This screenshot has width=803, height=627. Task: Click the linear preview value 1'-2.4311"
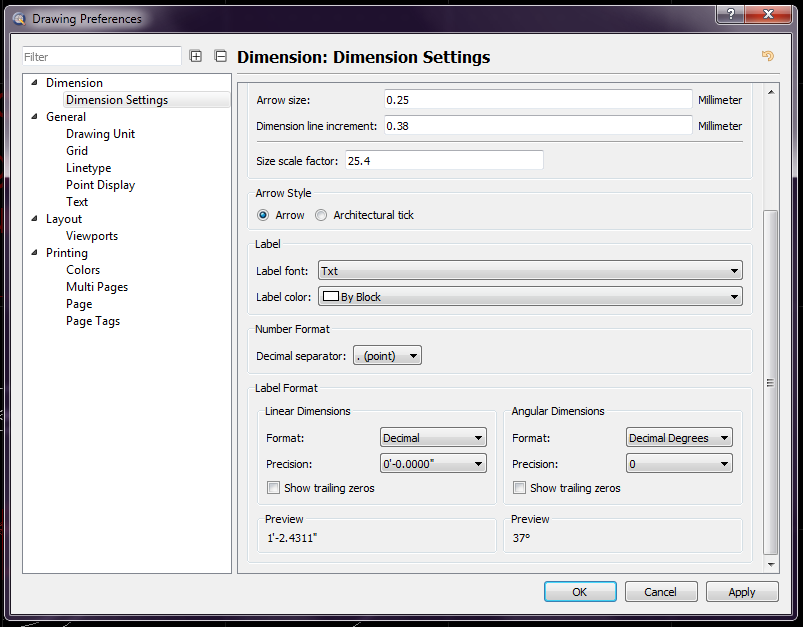292,538
